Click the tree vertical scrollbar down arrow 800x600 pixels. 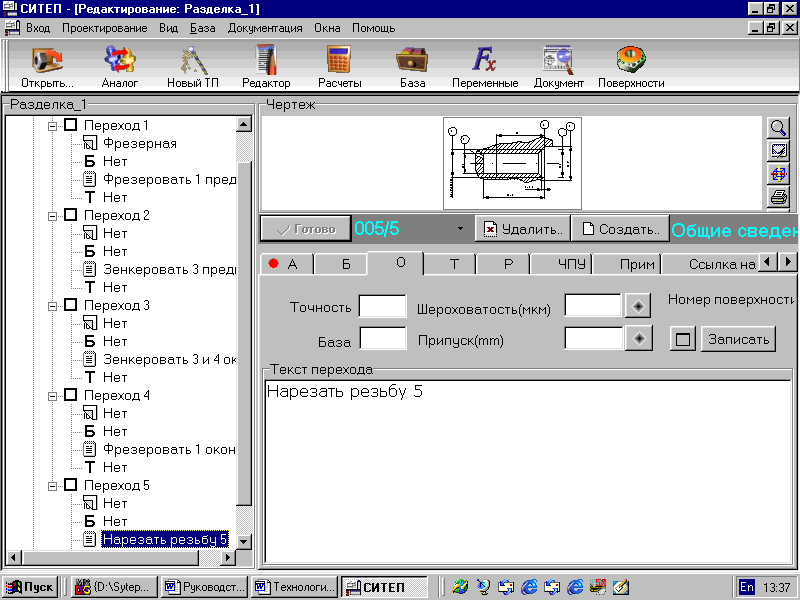(245, 541)
